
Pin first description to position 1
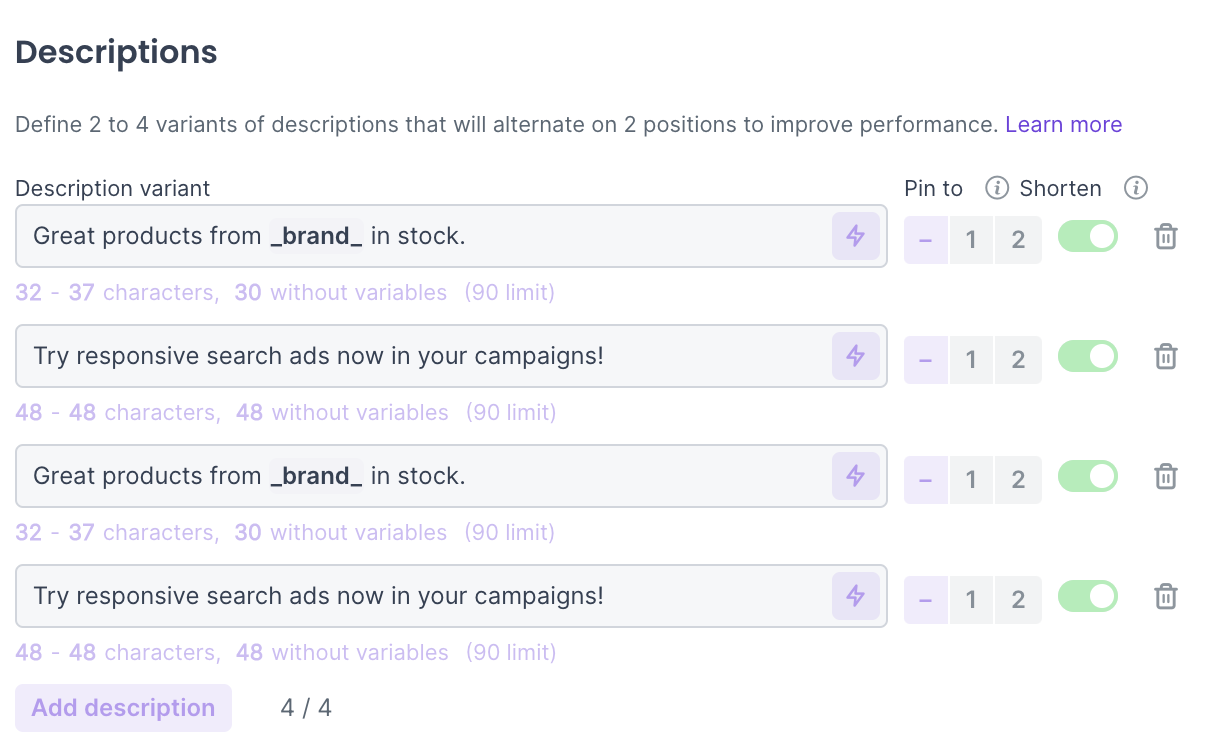pyautogui.click(x=971, y=240)
